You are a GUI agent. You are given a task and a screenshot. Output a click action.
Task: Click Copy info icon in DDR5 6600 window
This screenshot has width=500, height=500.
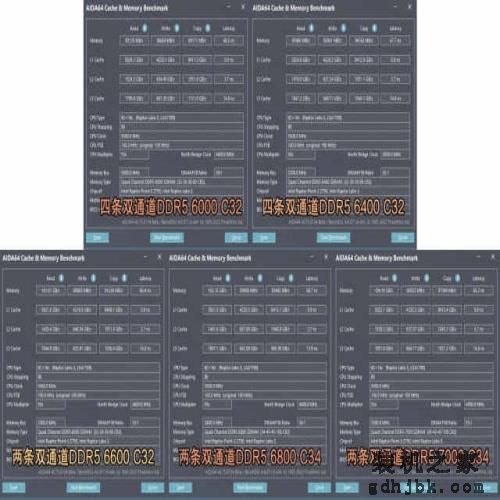click(124, 278)
